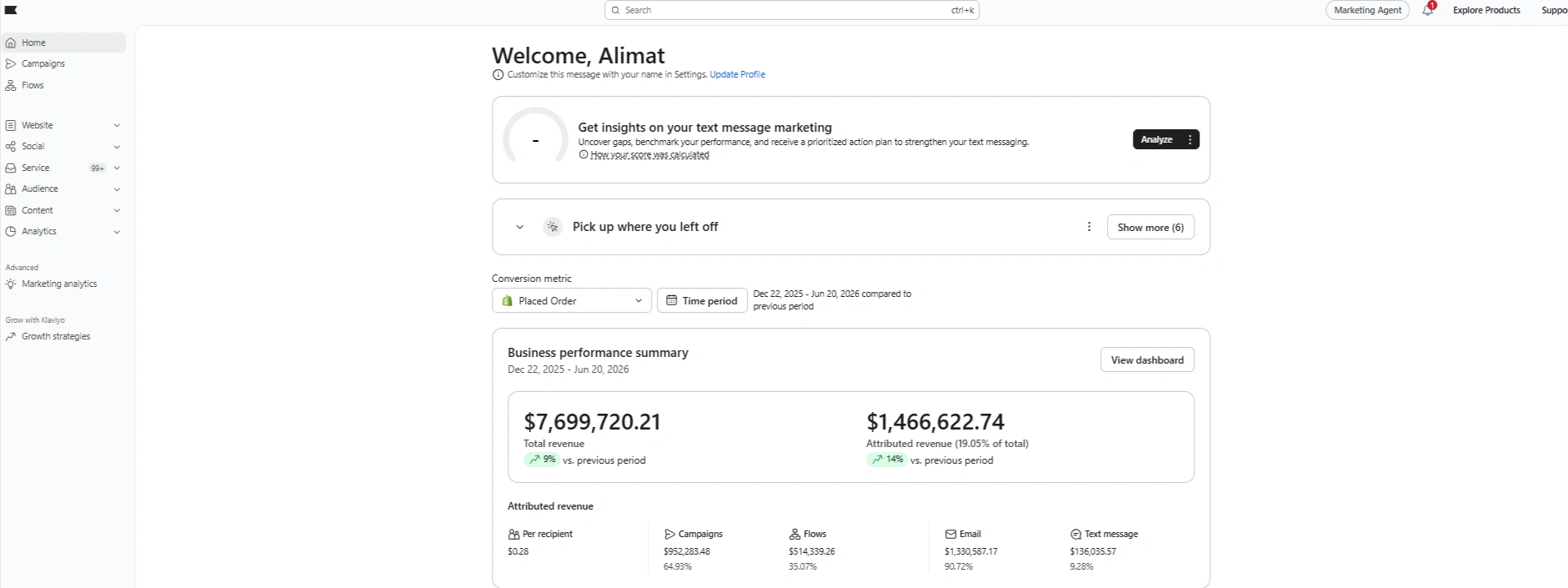Click the sparkle icon beside Pick up
Image resolution: width=1568 pixels, height=588 pixels.
tap(553, 227)
